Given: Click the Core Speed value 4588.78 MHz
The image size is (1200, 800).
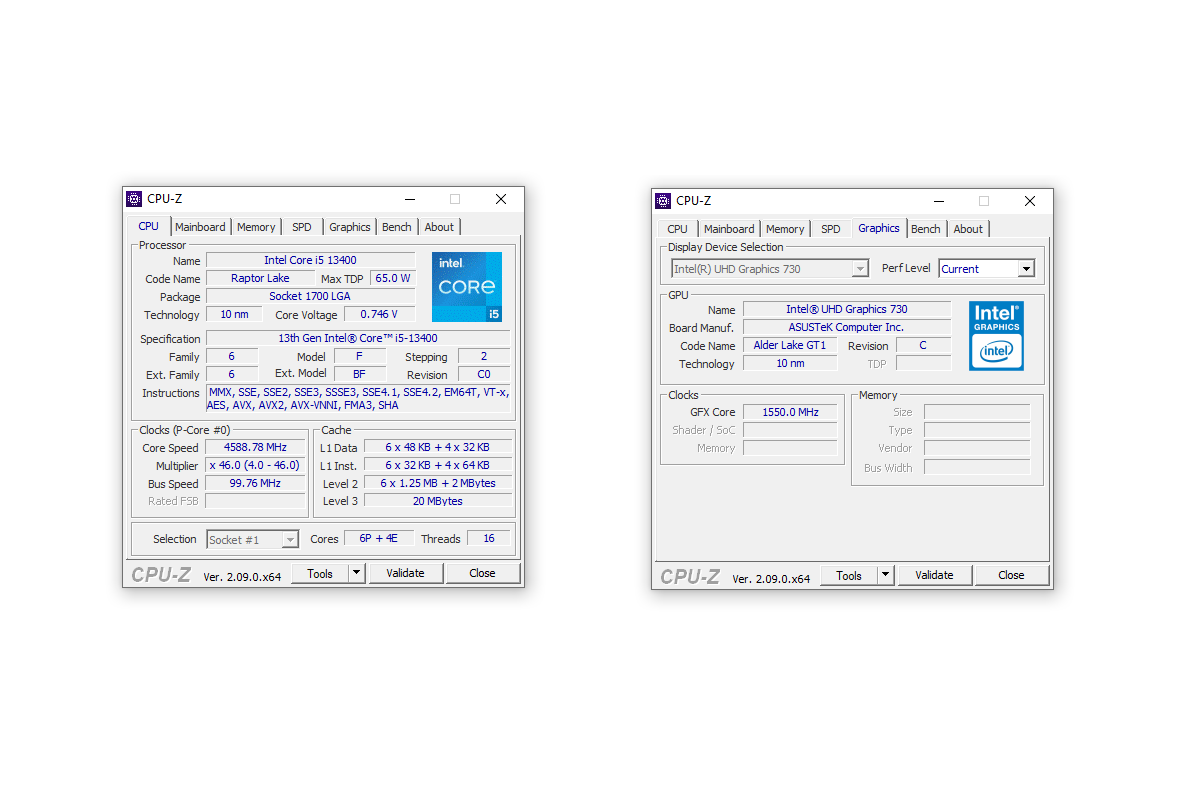Looking at the screenshot, I should pyautogui.click(x=255, y=447).
